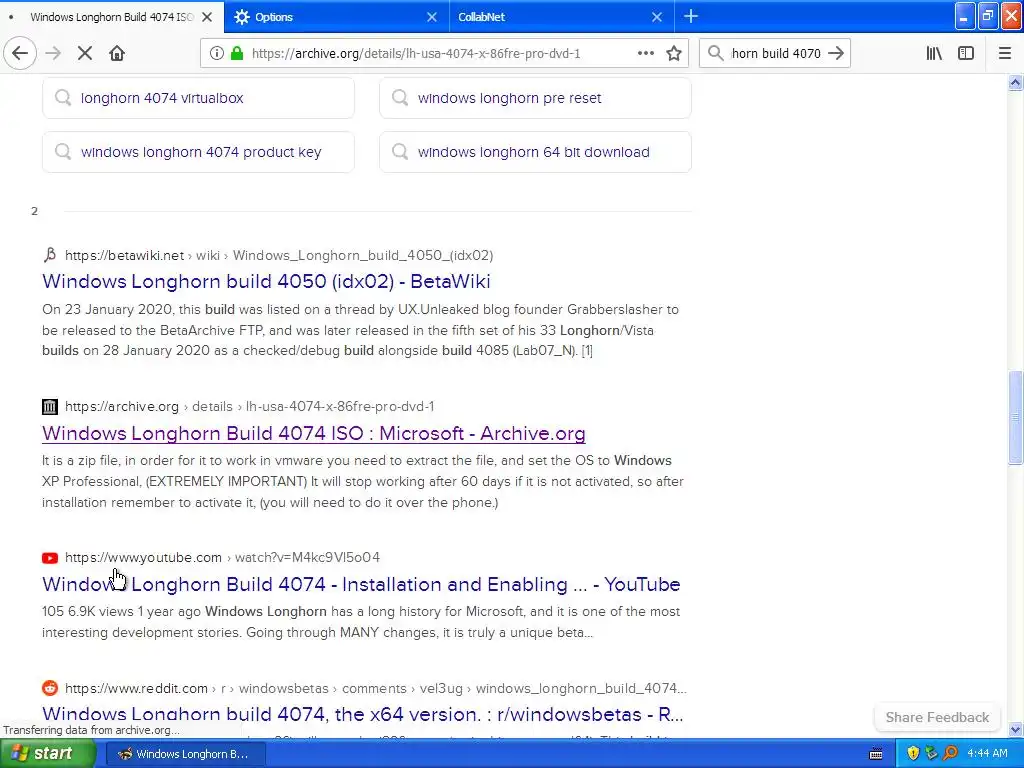Open 'Windows Longhorn Build 4074 ISO' Archive.org result

tap(313, 434)
